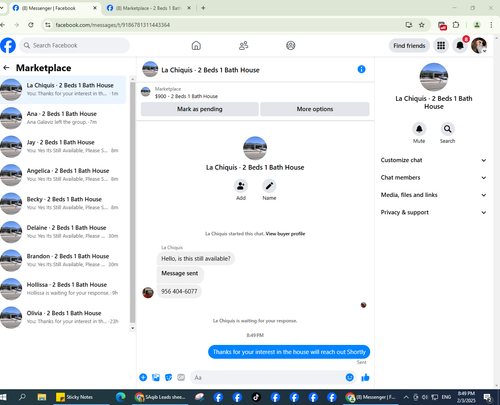The height and width of the screenshot is (405, 500).
Task: Open the emoji picker icon
Action: (x=349, y=377)
